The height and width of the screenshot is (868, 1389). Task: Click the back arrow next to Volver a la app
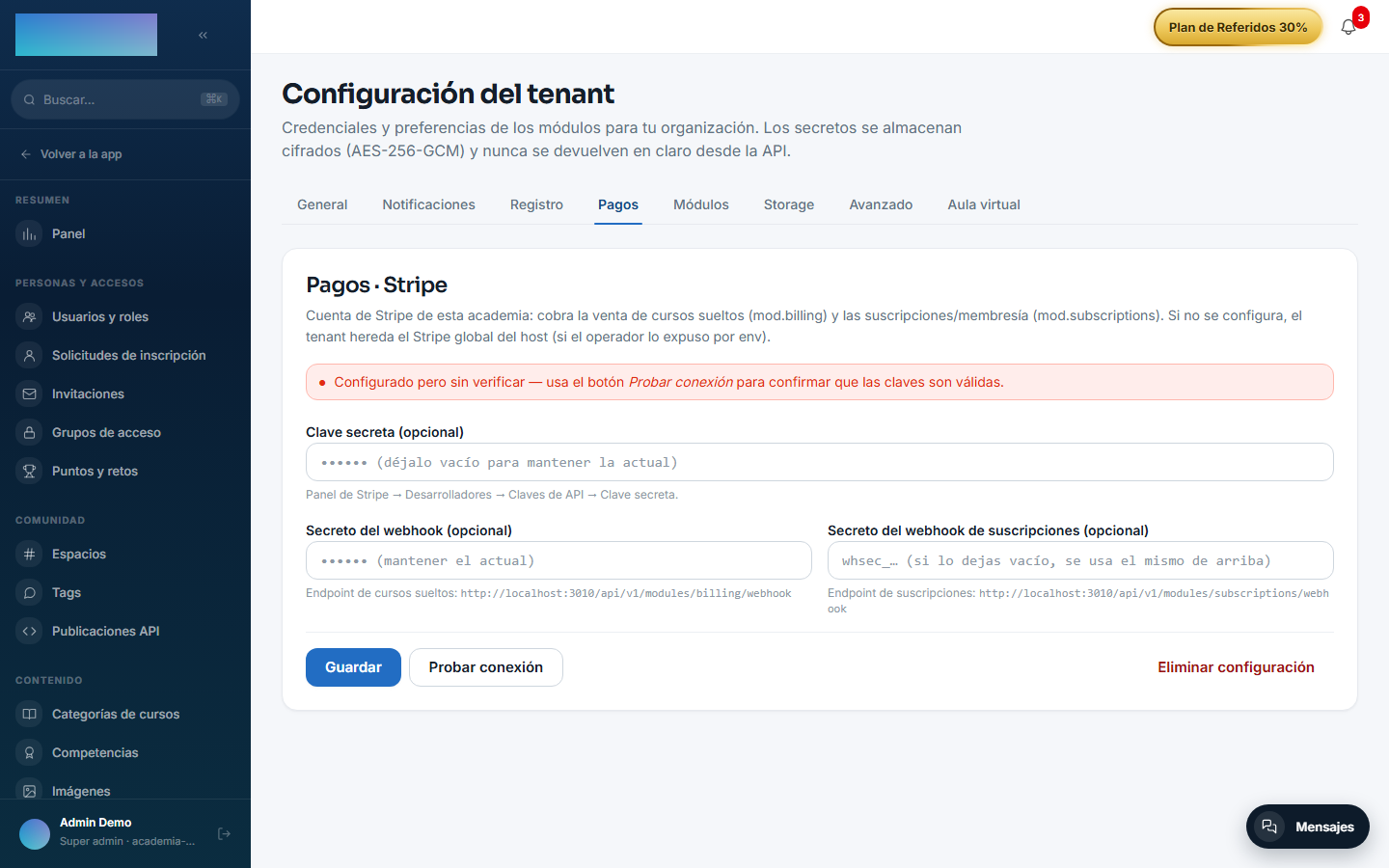26,154
